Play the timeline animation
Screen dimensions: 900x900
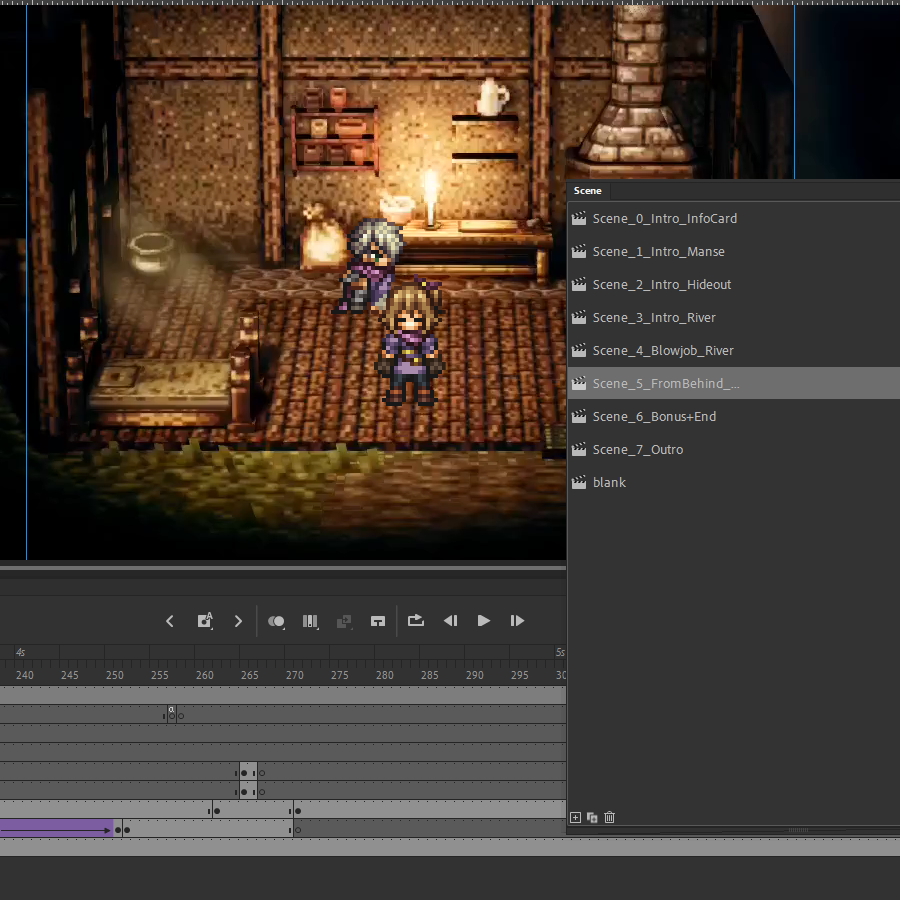click(484, 620)
